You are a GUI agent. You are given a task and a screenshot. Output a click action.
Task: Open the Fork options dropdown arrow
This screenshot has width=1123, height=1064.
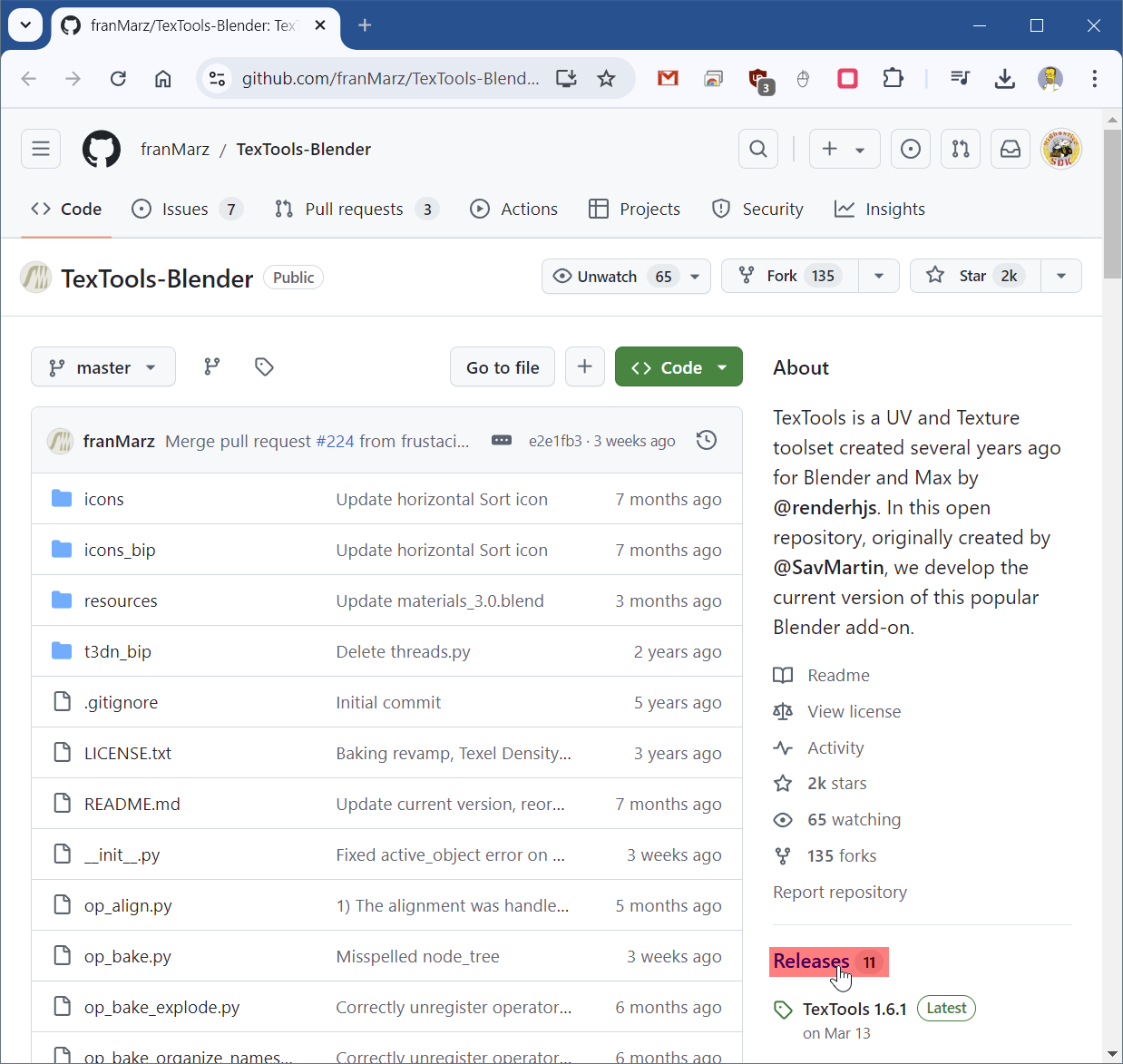point(878,276)
